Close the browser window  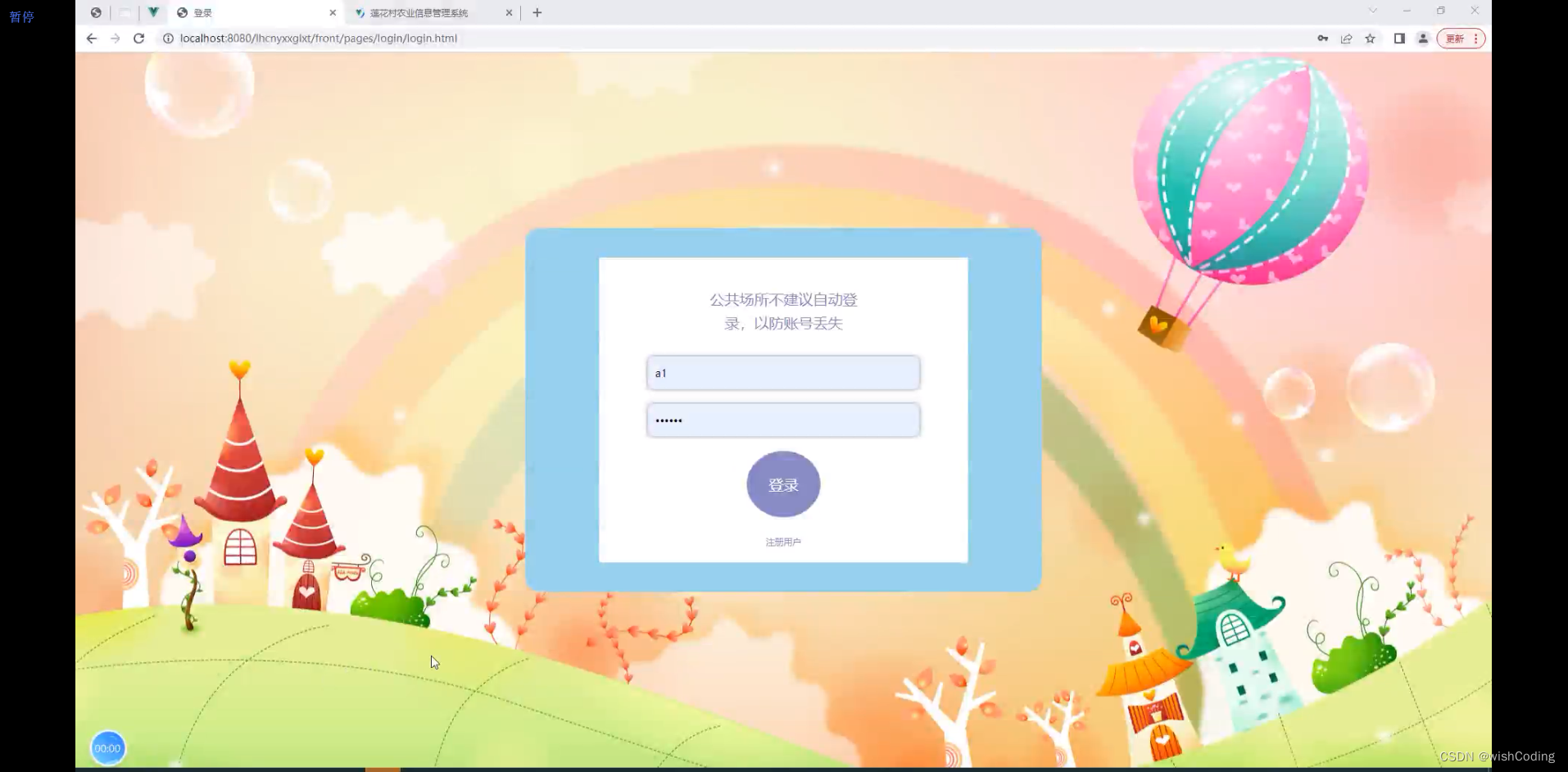click(1475, 11)
